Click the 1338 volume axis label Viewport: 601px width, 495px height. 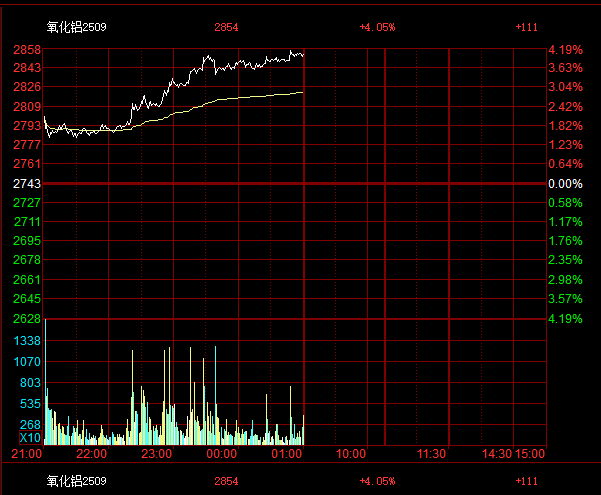27,340
